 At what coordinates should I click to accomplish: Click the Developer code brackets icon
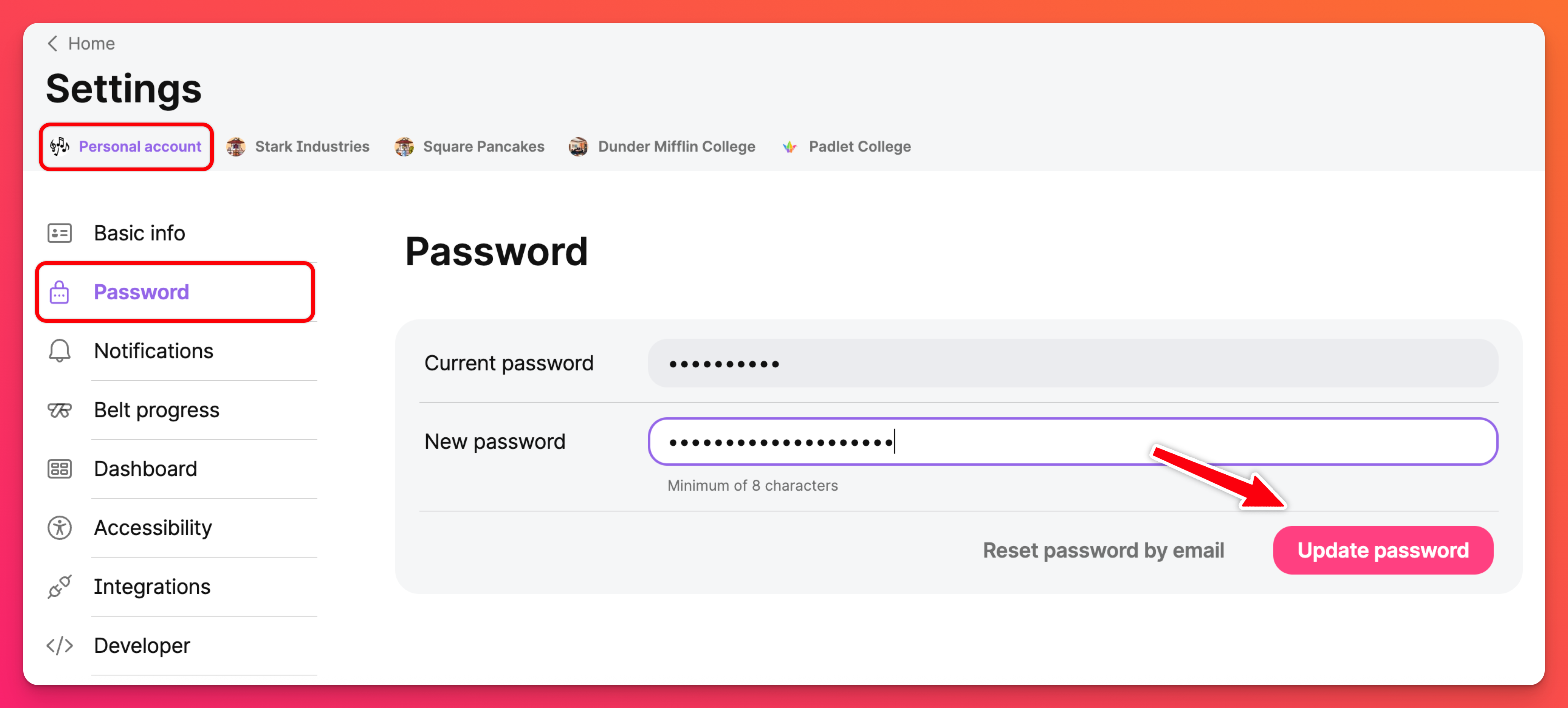pyautogui.click(x=60, y=645)
